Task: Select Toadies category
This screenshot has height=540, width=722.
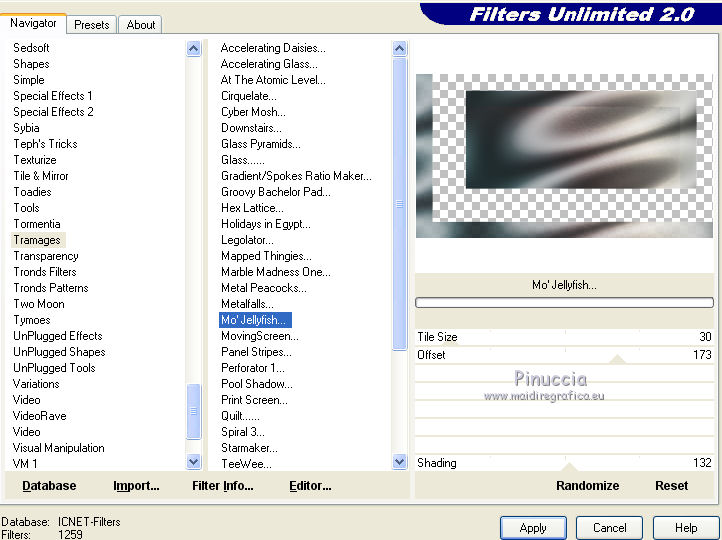Action: [x=32, y=192]
